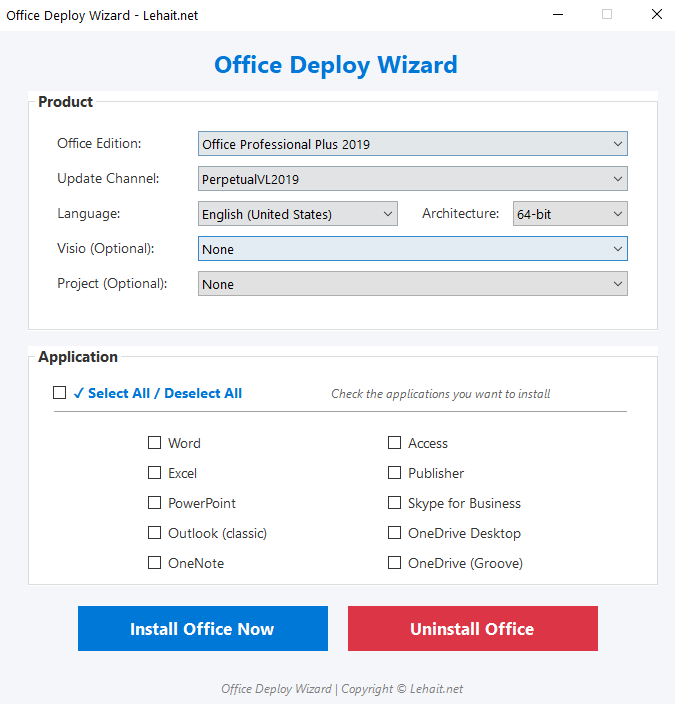Screen dimensions: 675x704
Task: Enable the Skype for Business checkbox
Action: (x=394, y=503)
